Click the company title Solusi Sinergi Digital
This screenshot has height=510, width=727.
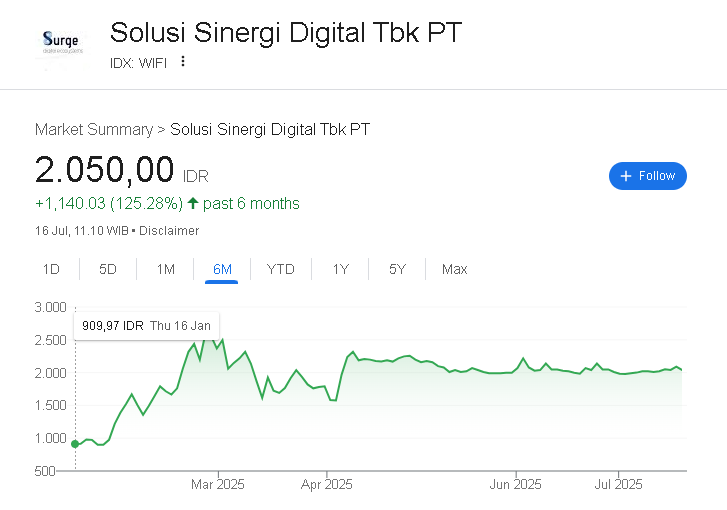(286, 32)
